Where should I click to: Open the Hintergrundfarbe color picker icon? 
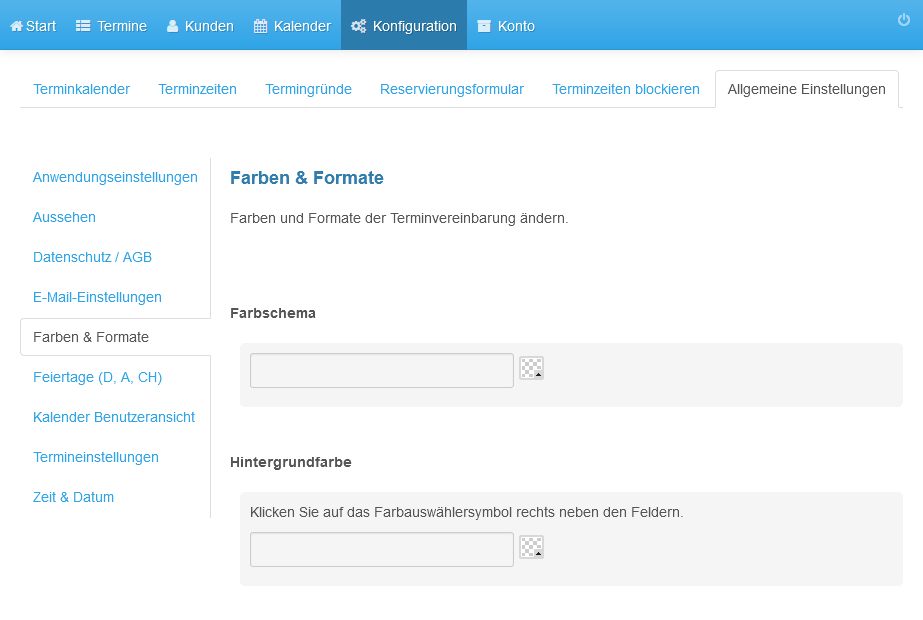pyautogui.click(x=532, y=547)
